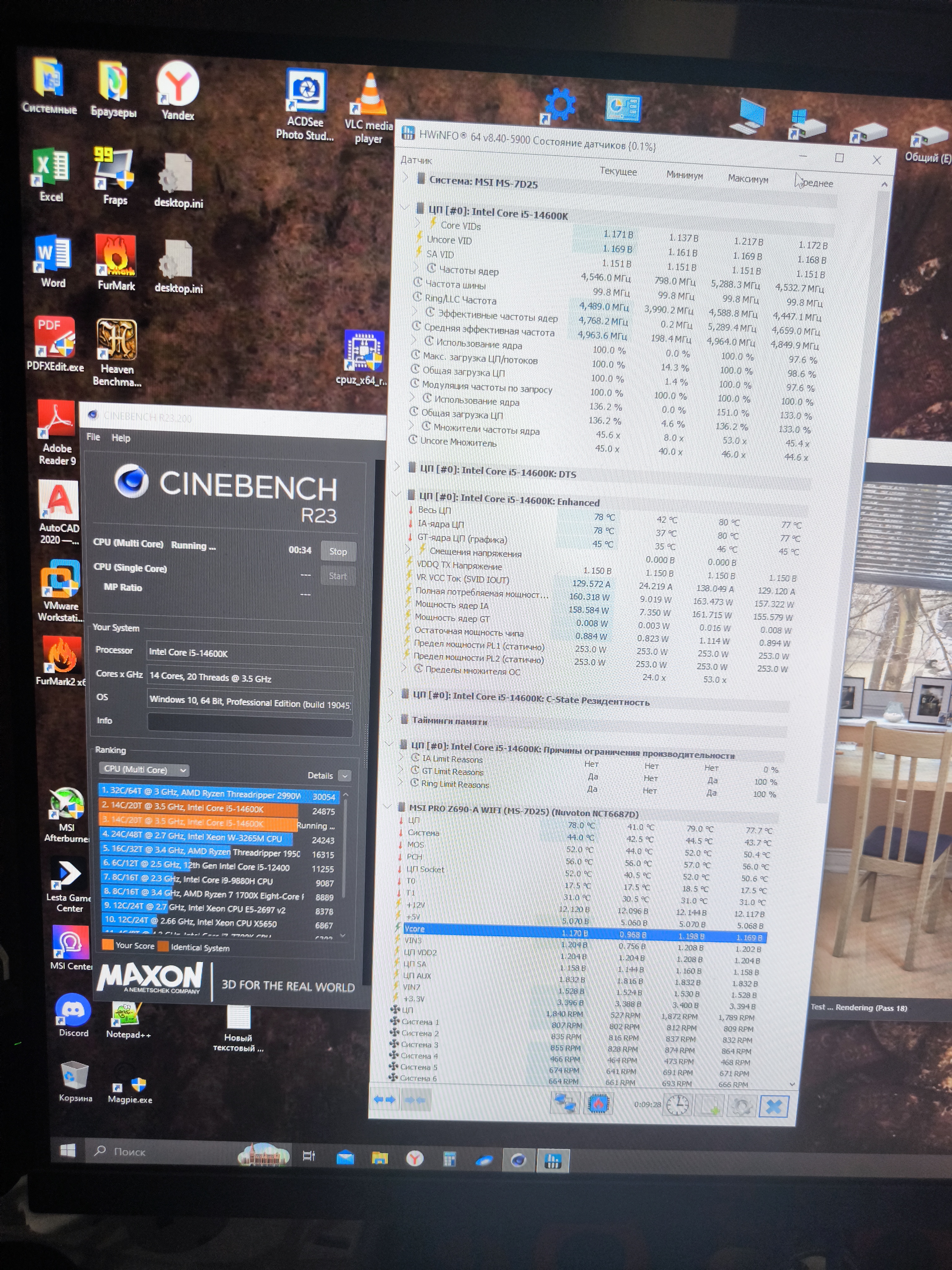Open Cinebench File menu
This screenshot has width=952, height=1270.
pos(93,437)
